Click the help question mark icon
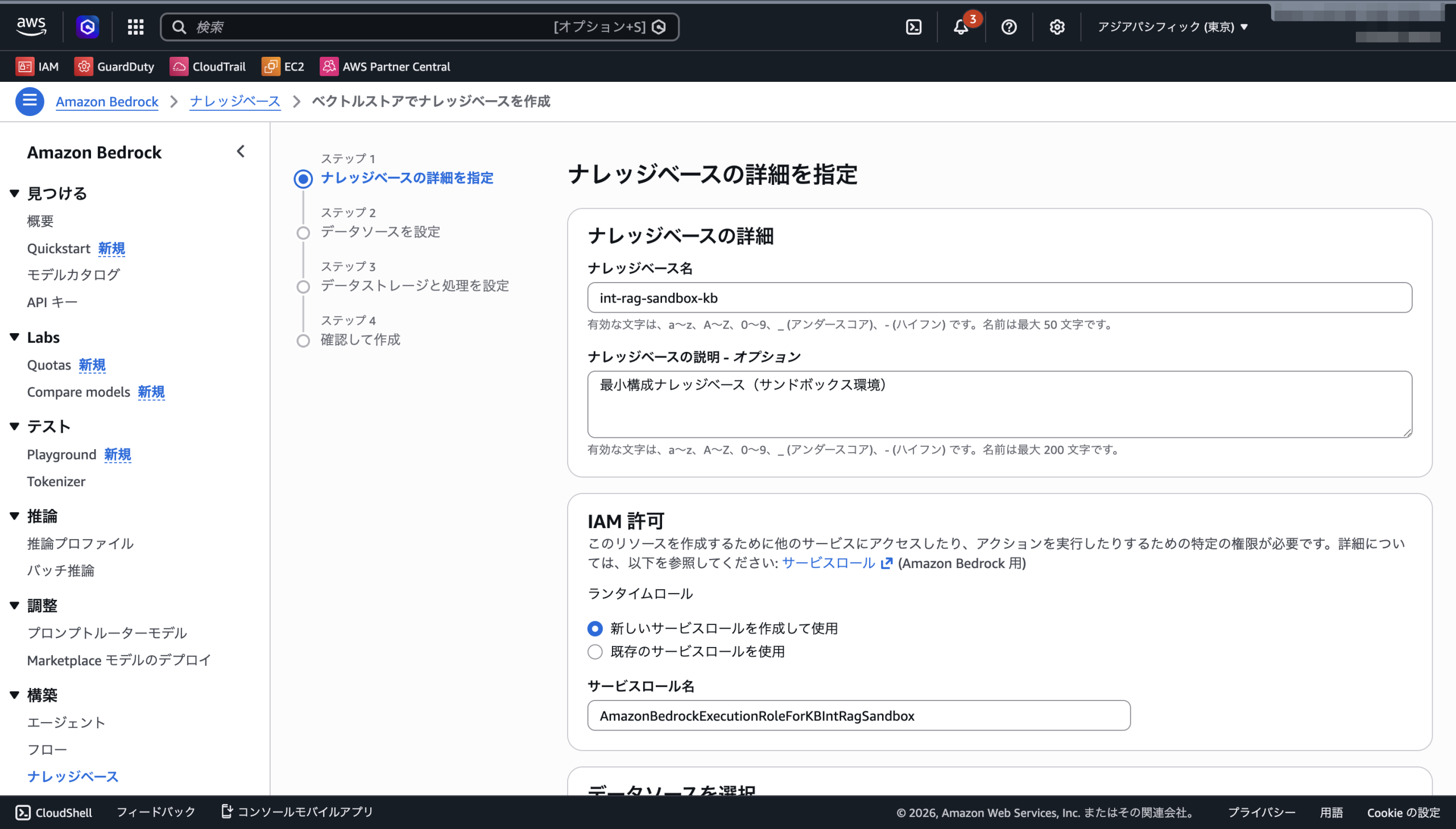The image size is (1456, 829). [1008, 27]
